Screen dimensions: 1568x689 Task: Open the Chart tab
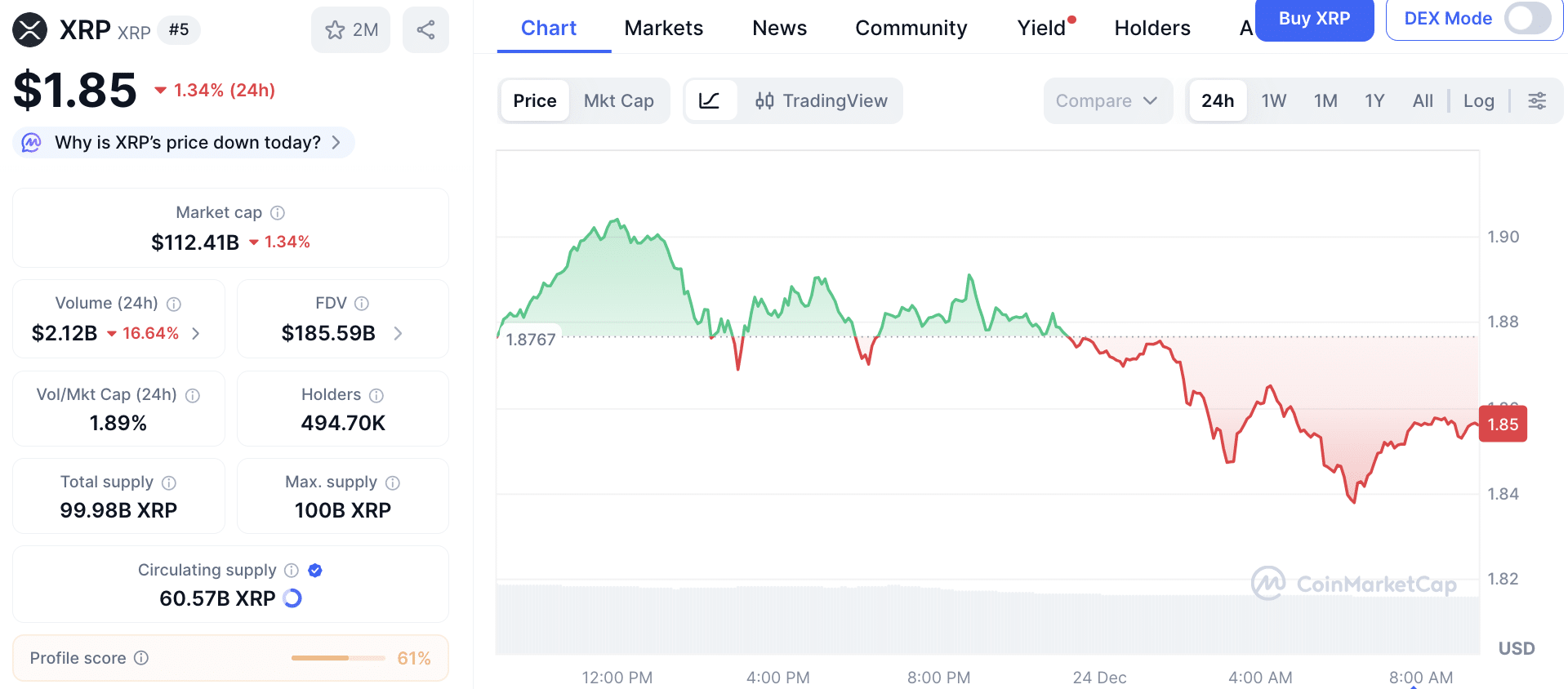[x=549, y=28]
